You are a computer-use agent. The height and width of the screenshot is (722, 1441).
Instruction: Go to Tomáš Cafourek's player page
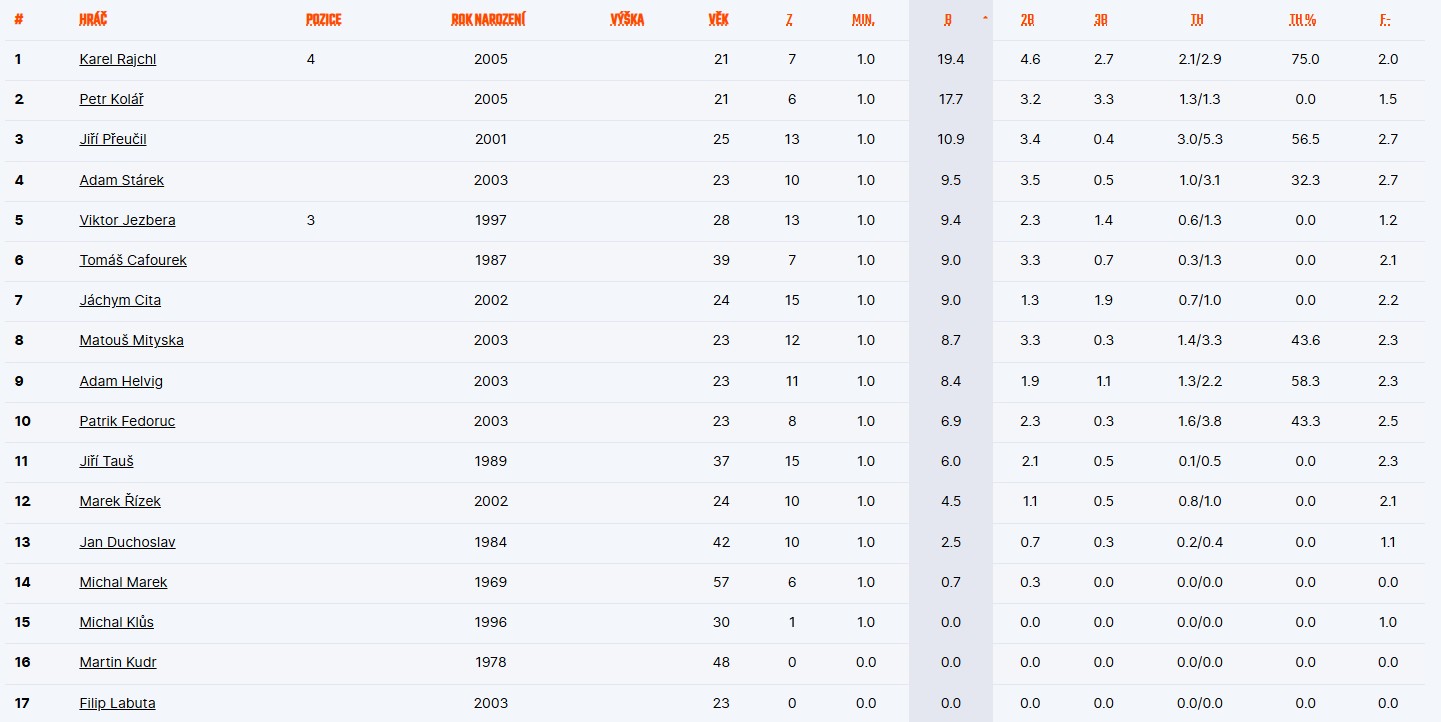(x=133, y=260)
